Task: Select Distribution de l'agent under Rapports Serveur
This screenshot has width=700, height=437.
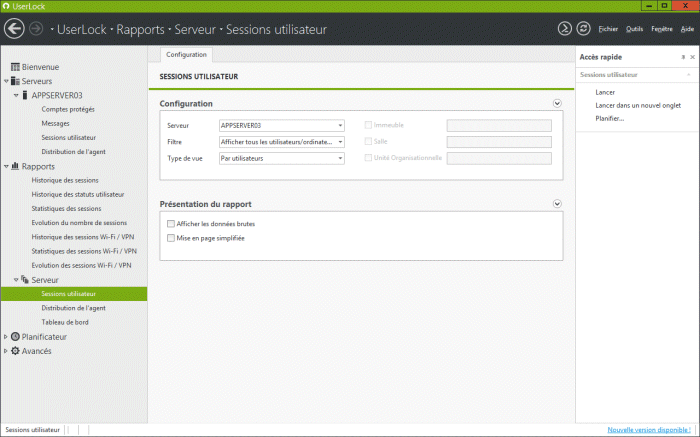Action: click(73, 308)
